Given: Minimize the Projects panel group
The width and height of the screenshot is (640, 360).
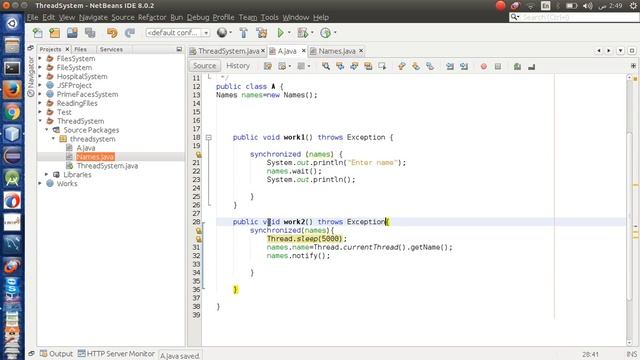Looking at the screenshot, I should [x=179, y=49].
